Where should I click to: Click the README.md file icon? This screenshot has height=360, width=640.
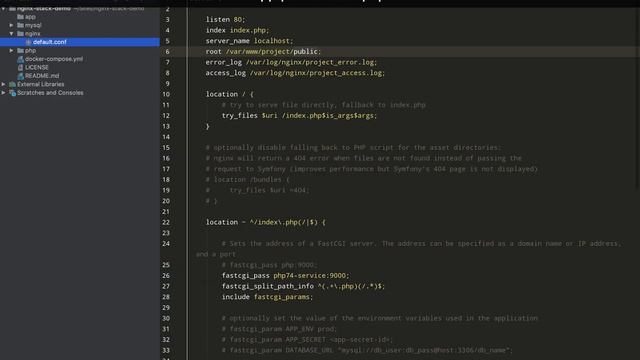[20, 76]
